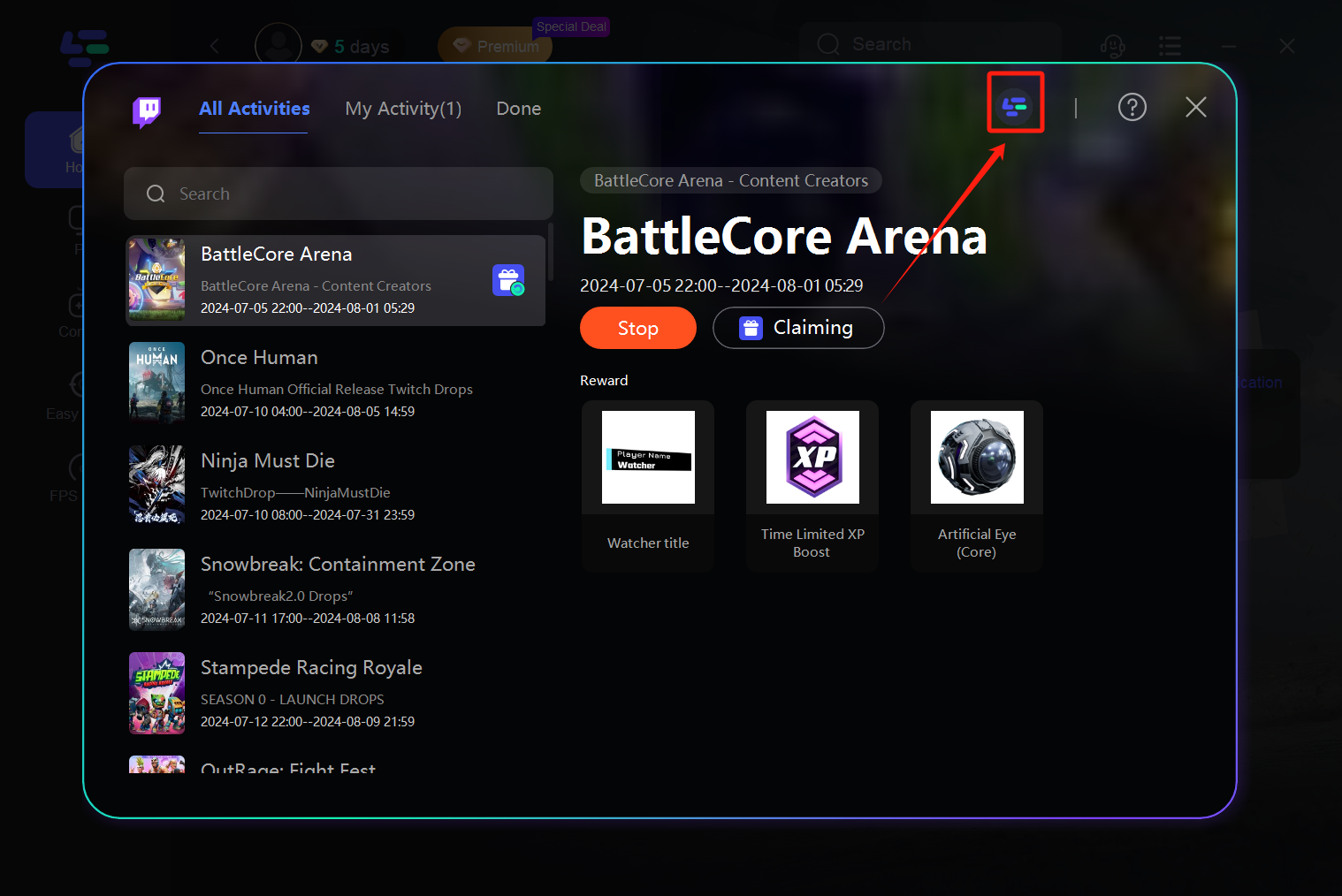The image size is (1342, 896).
Task: Click the Special Deal badge
Action: click(x=571, y=27)
